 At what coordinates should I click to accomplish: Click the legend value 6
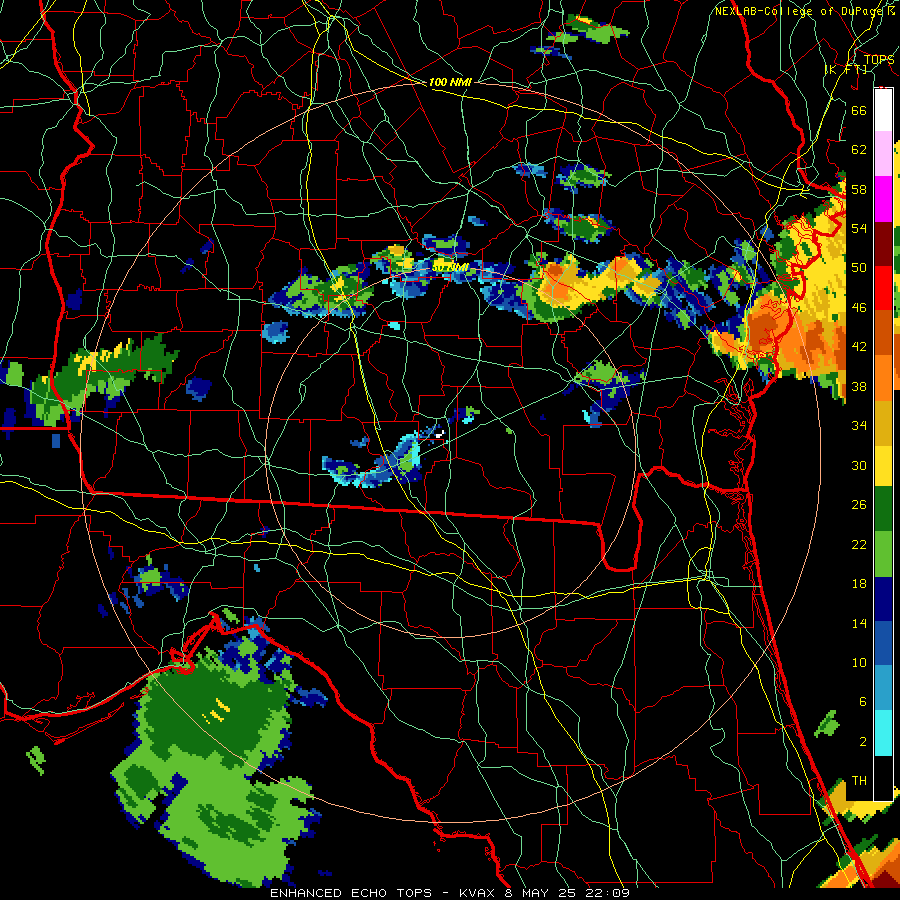[862, 702]
